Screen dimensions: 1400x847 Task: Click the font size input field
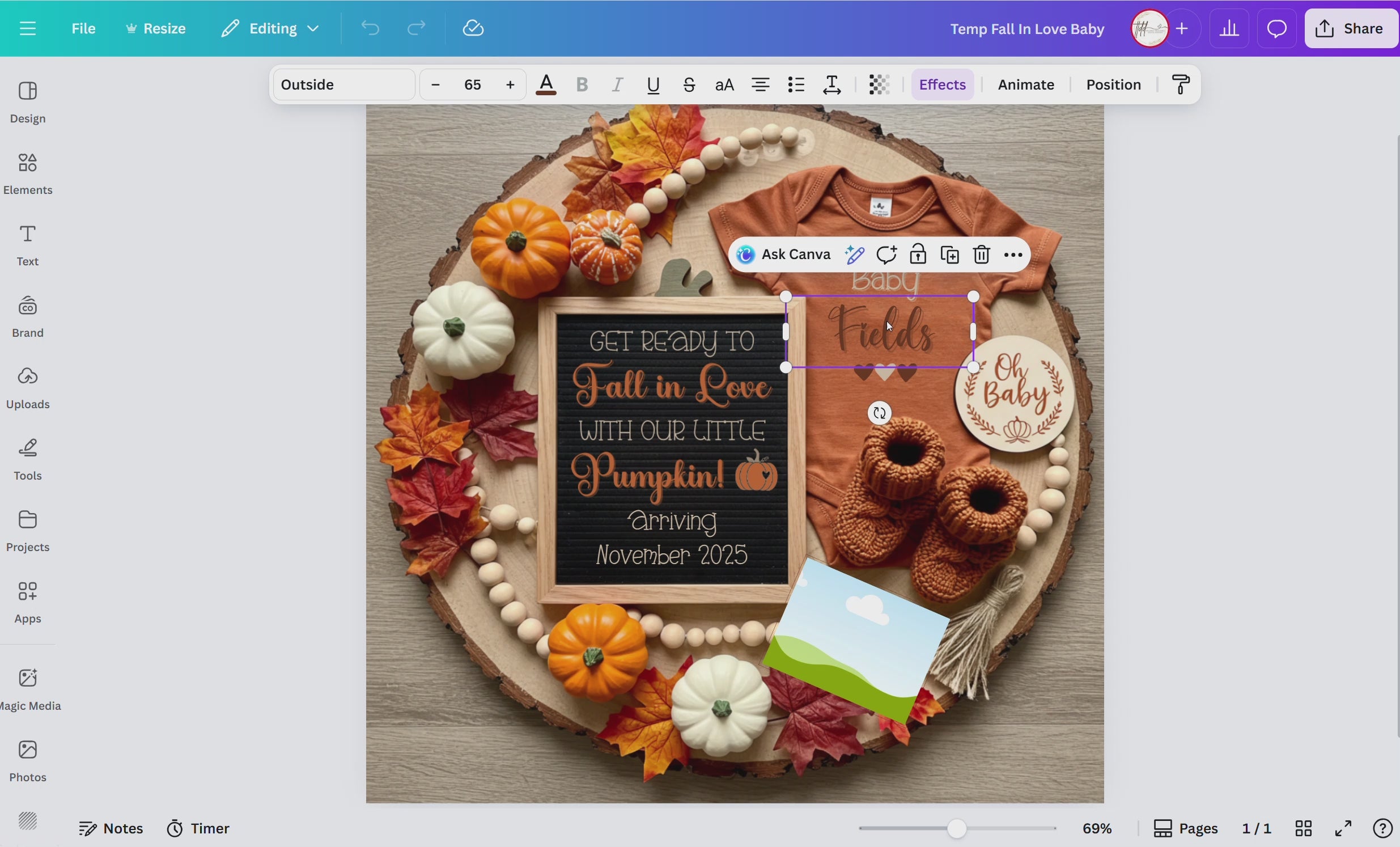click(472, 84)
